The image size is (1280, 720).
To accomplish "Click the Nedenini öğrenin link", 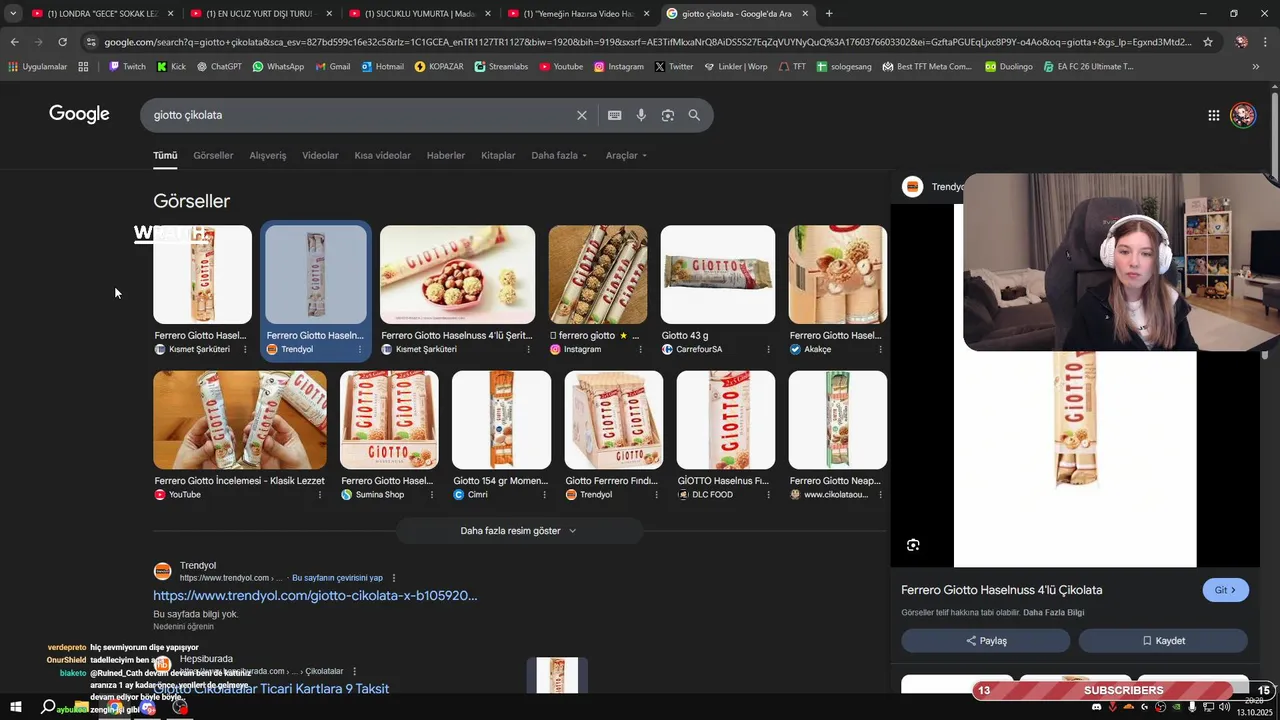I will [183, 627].
